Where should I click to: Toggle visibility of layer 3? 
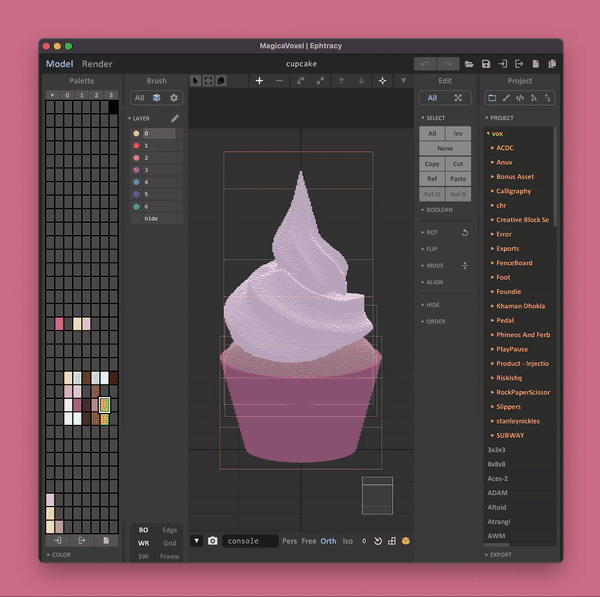tap(136, 170)
